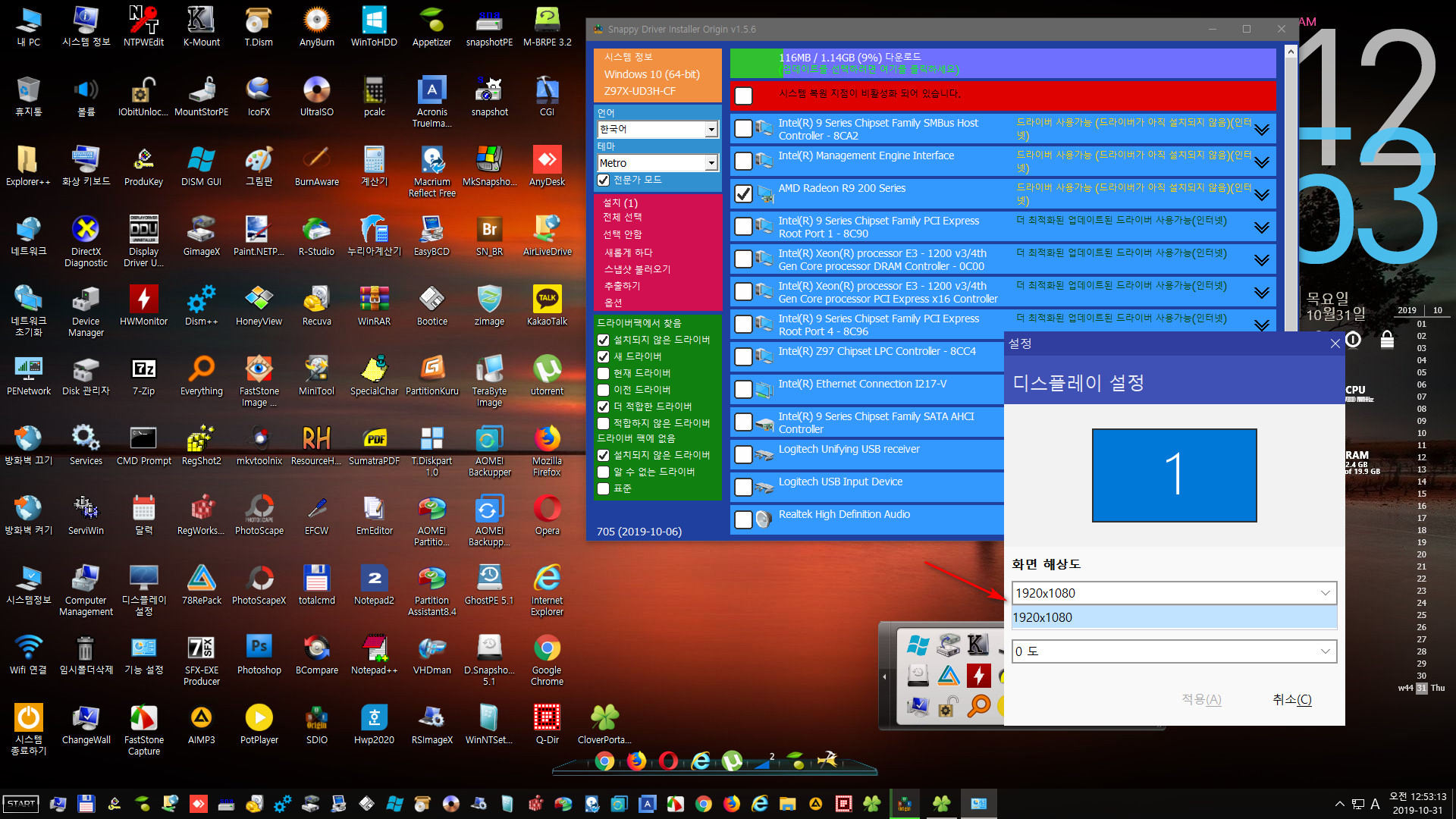Open the Everything search desktop icon
This screenshot has width=1456, height=819.
[201, 375]
